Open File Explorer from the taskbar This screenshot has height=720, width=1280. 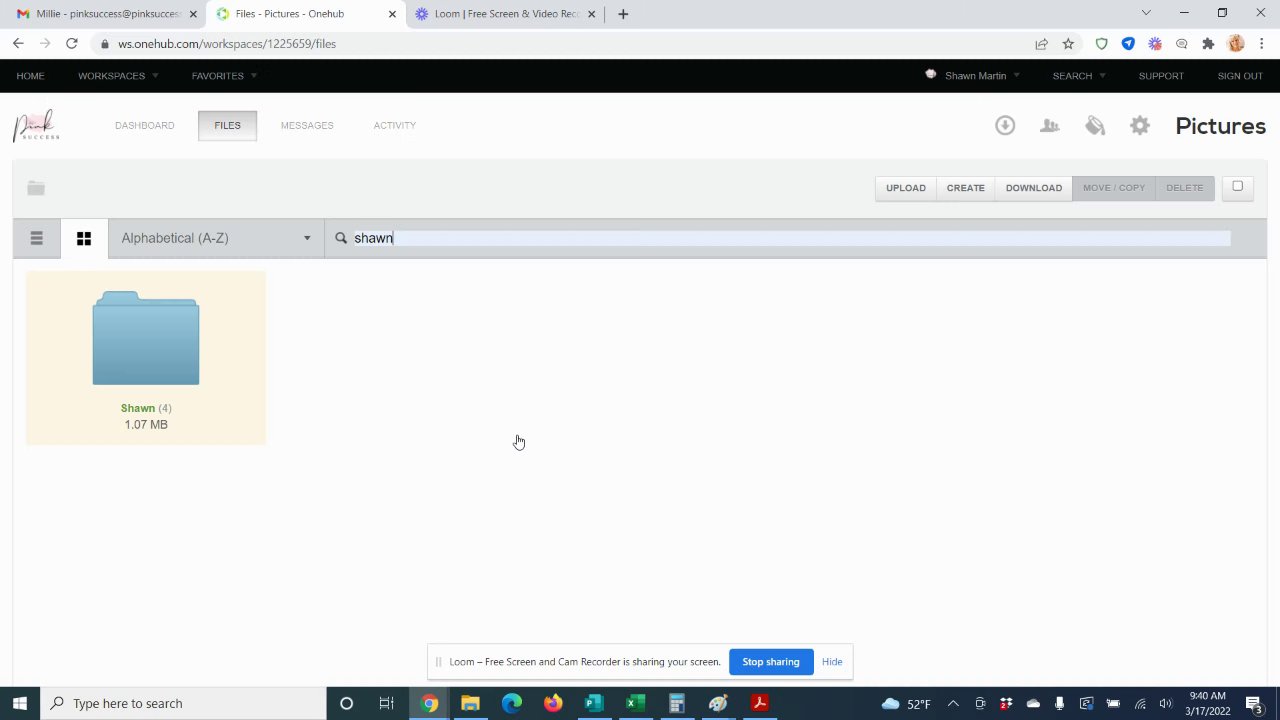click(x=470, y=703)
